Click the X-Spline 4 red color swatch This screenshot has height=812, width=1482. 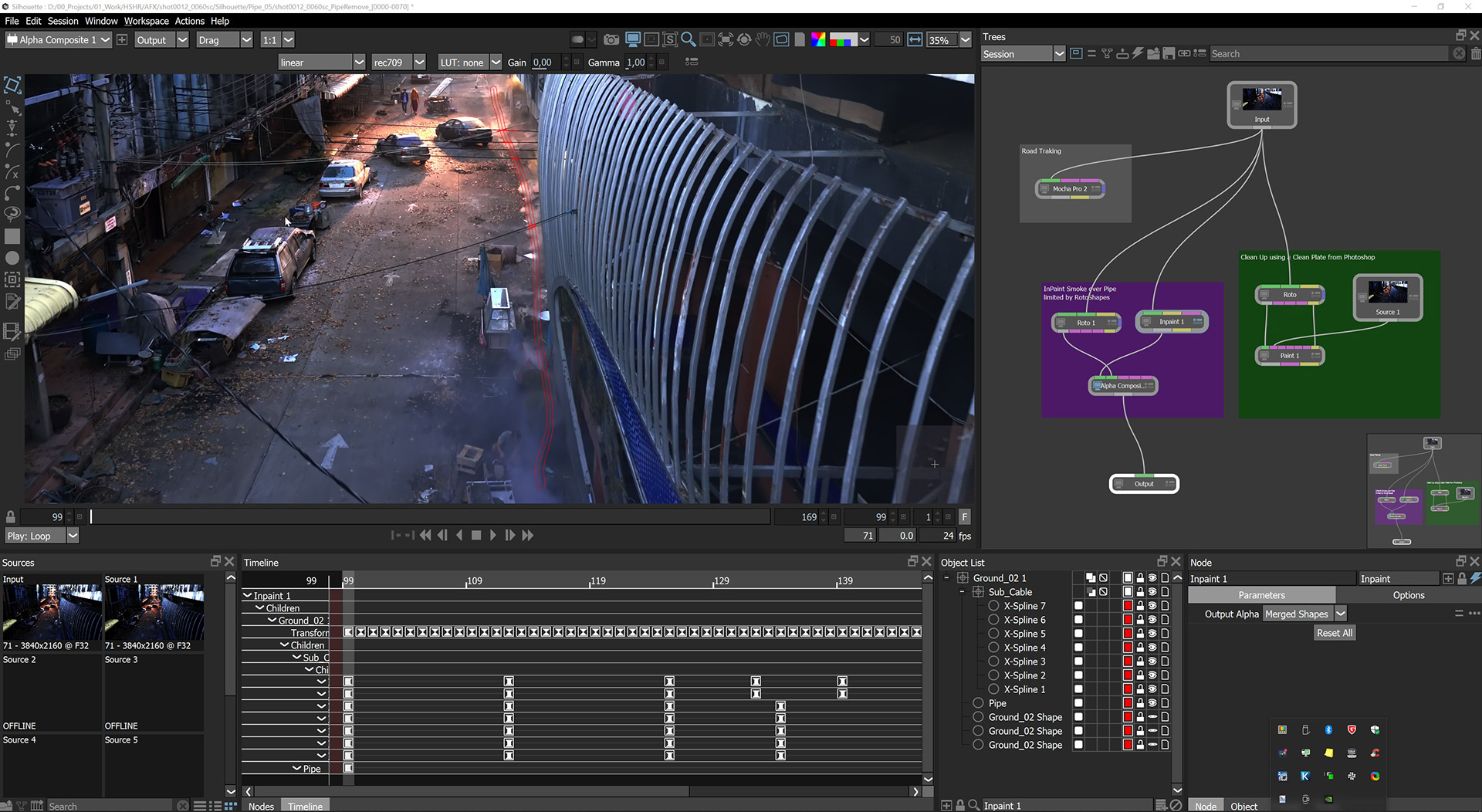coord(1128,648)
